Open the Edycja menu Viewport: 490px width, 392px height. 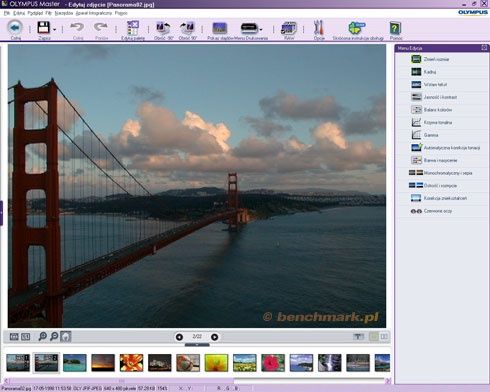(x=19, y=13)
